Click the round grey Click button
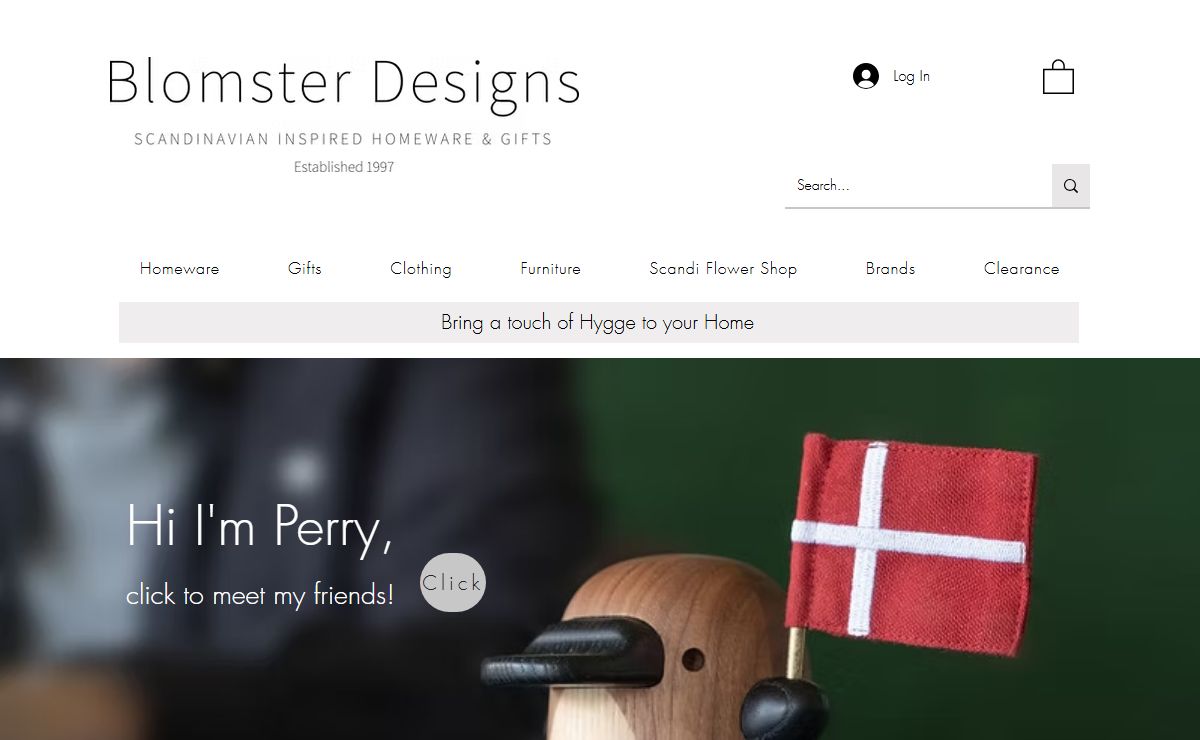The height and width of the screenshot is (740, 1200). tap(453, 582)
